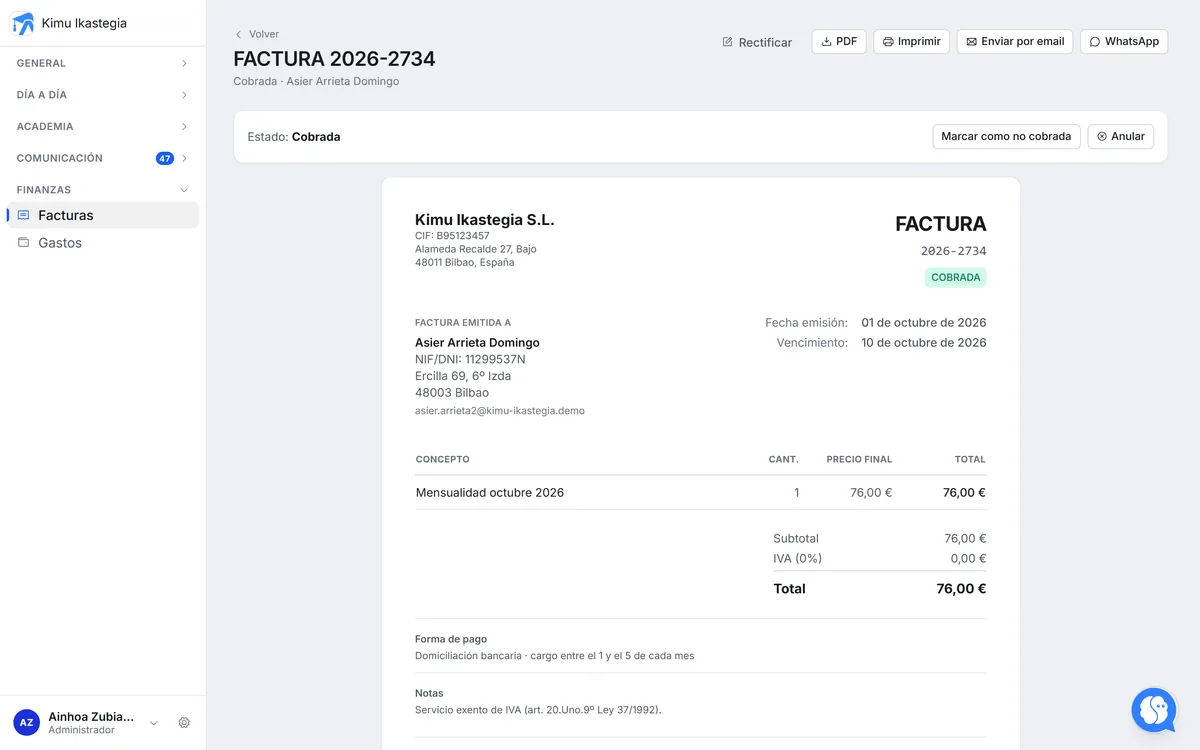This screenshot has height=750, width=1200.
Task: Click the Subtotal label
Action: pyautogui.click(x=796, y=539)
